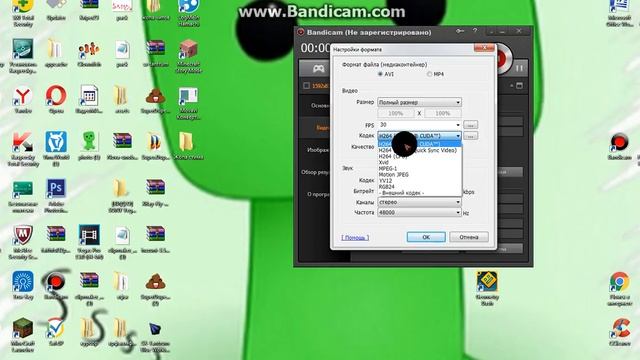This screenshot has width=640, height=360.
Task: Open the teal Kaspersky ship shortcut
Action: tap(23, 56)
